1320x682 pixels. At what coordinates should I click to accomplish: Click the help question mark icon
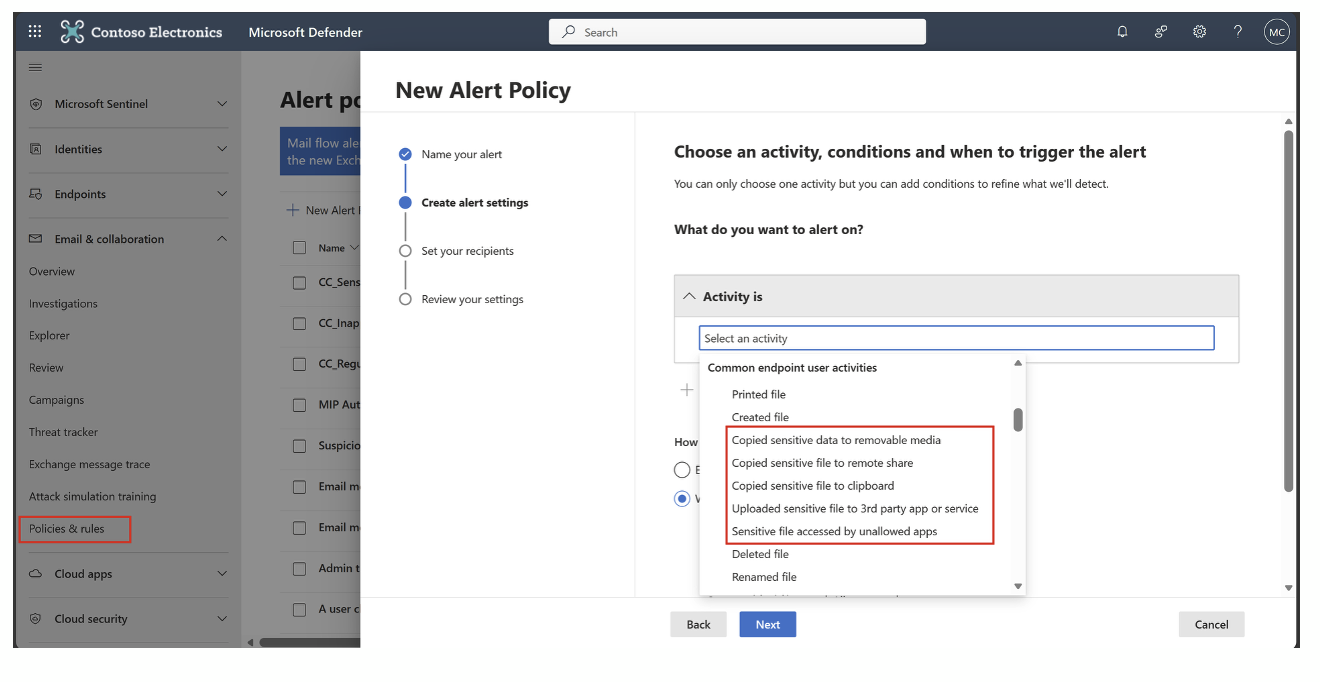[1237, 32]
